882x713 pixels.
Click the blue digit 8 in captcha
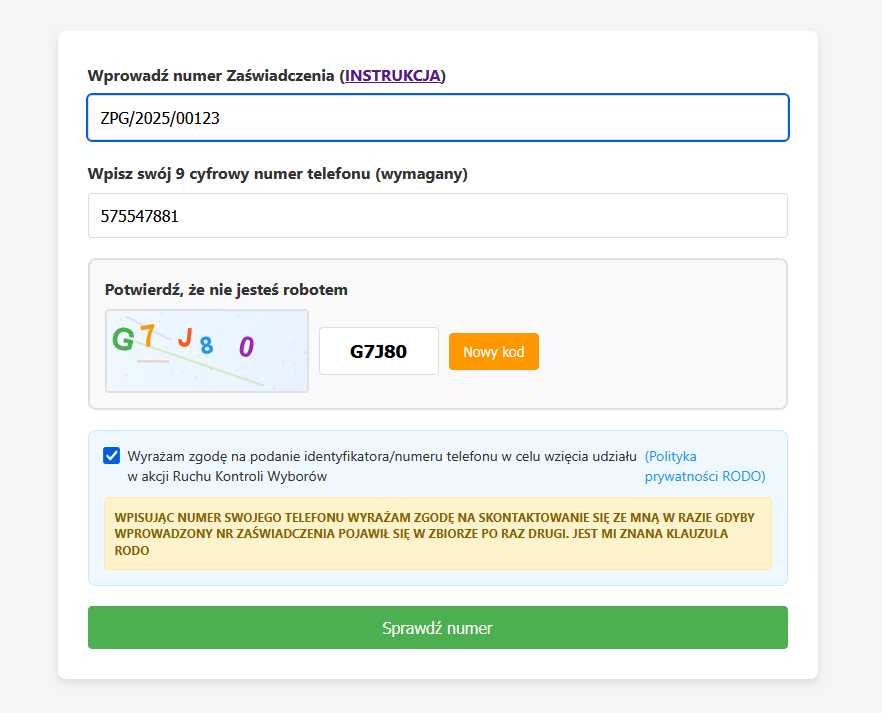(x=206, y=346)
